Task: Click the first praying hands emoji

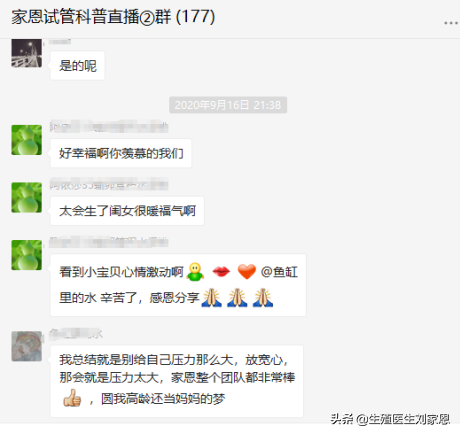Action: pos(211,297)
